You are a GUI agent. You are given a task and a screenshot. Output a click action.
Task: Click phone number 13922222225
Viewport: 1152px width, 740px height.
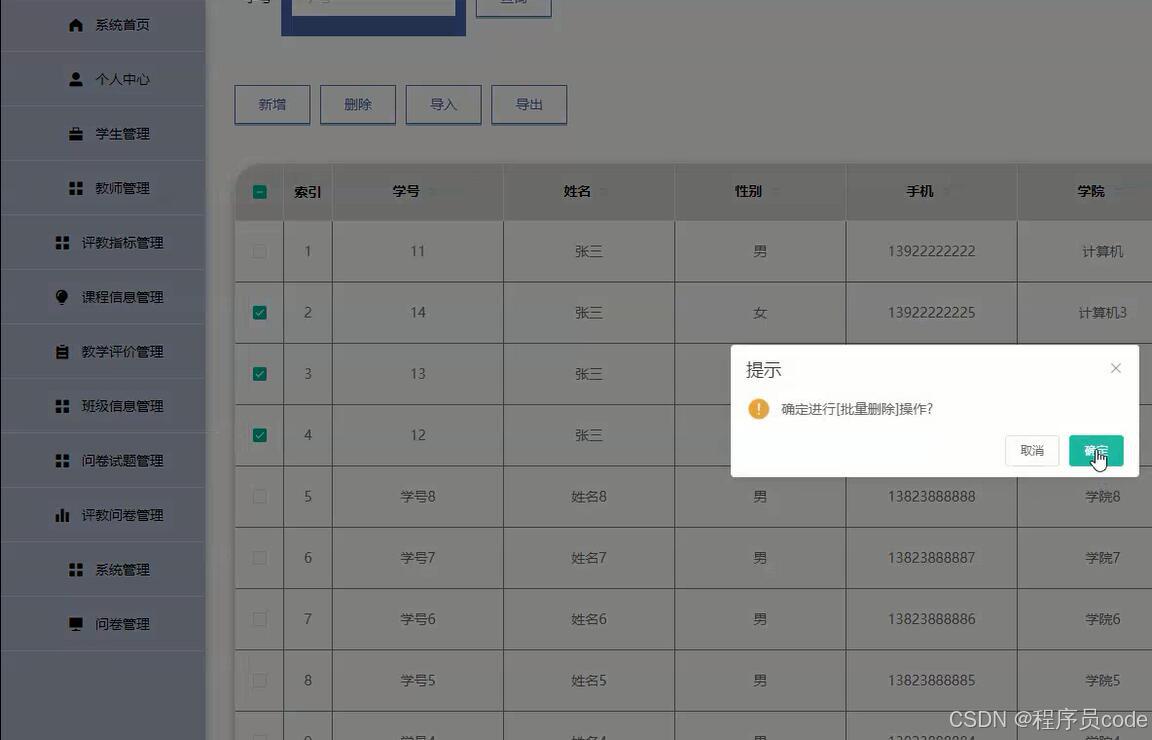931,312
